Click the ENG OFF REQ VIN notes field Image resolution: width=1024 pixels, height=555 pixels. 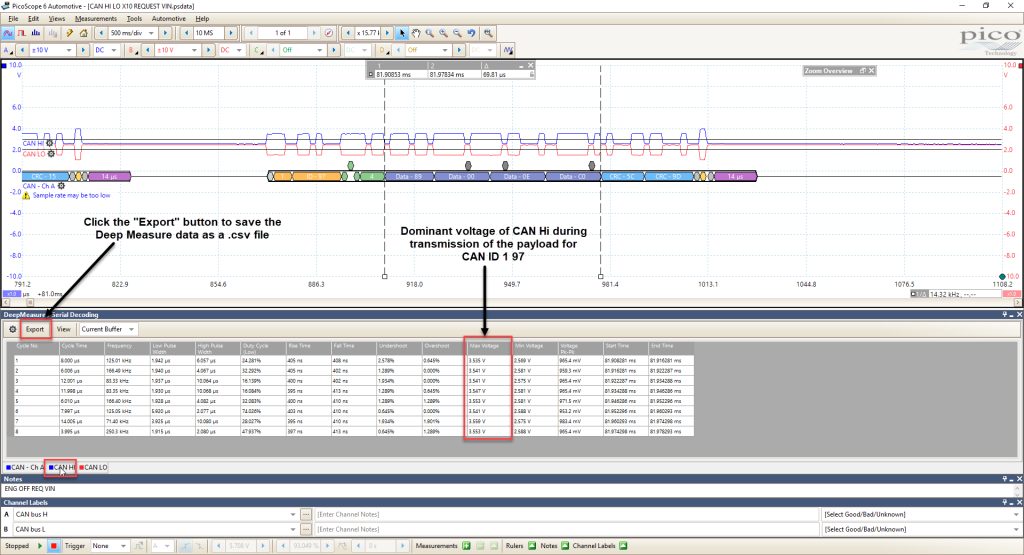(x=509, y=488)
